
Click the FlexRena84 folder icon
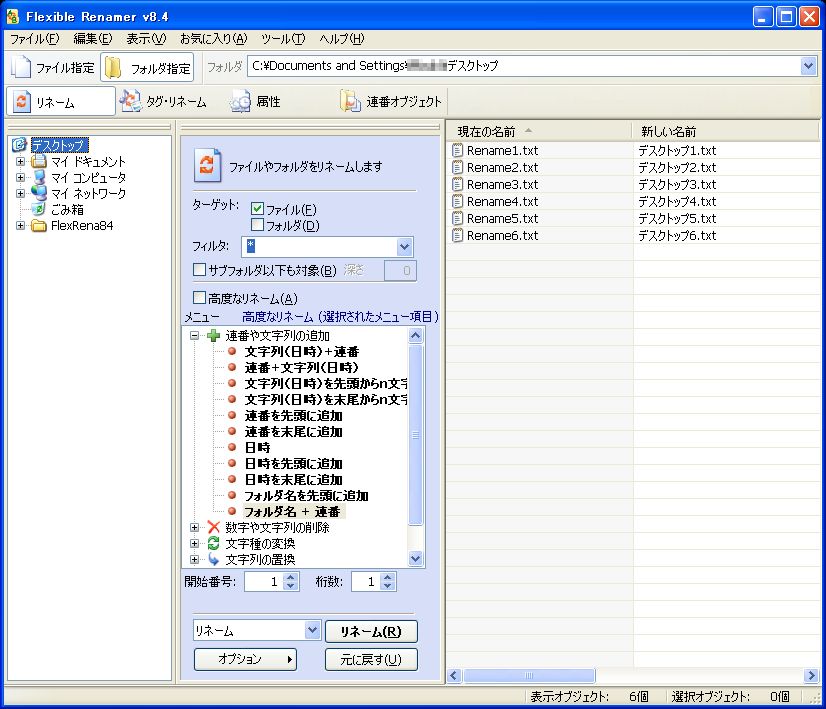tap(38, 225)
